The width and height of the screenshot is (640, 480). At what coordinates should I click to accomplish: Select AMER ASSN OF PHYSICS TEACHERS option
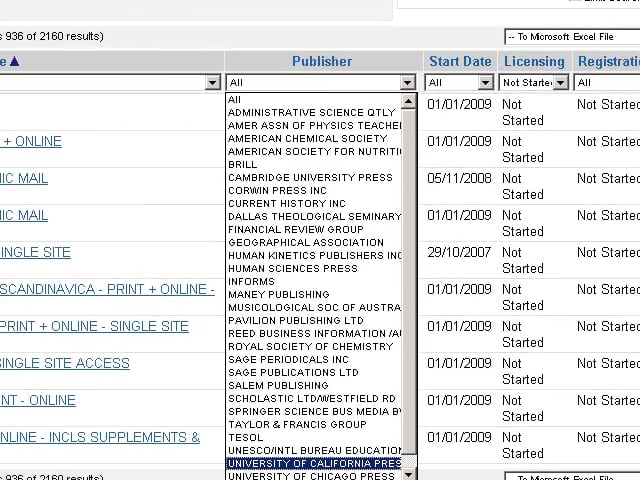coord(315,126)
